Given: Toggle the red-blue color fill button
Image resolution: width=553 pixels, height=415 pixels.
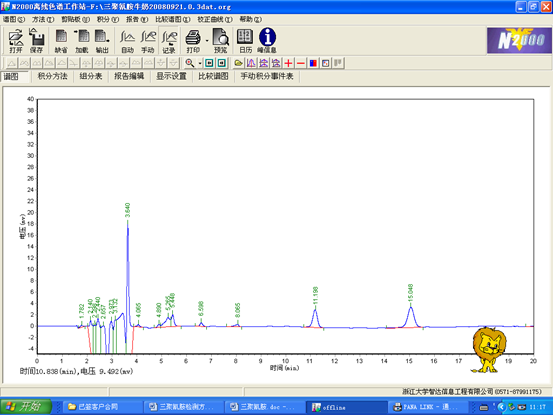Looking at the screenshot, I should point(313,63).
